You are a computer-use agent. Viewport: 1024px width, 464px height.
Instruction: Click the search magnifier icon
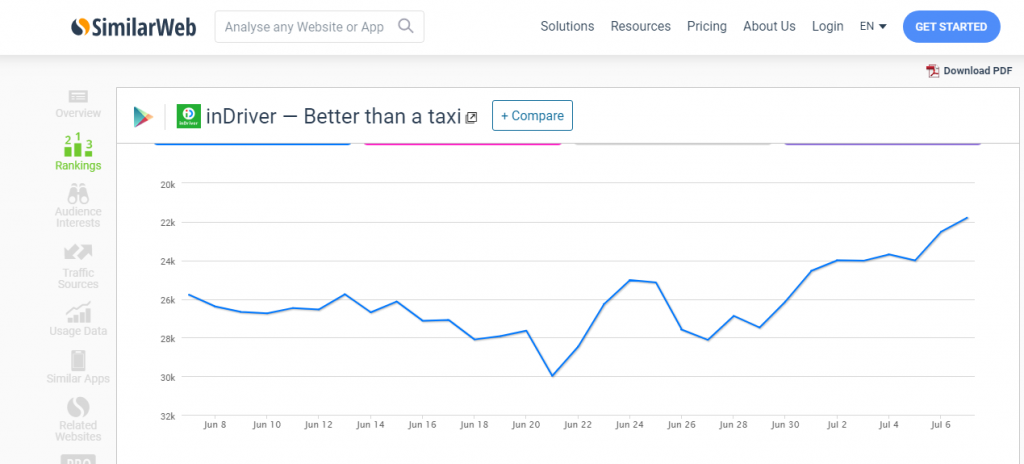(405, 27)
